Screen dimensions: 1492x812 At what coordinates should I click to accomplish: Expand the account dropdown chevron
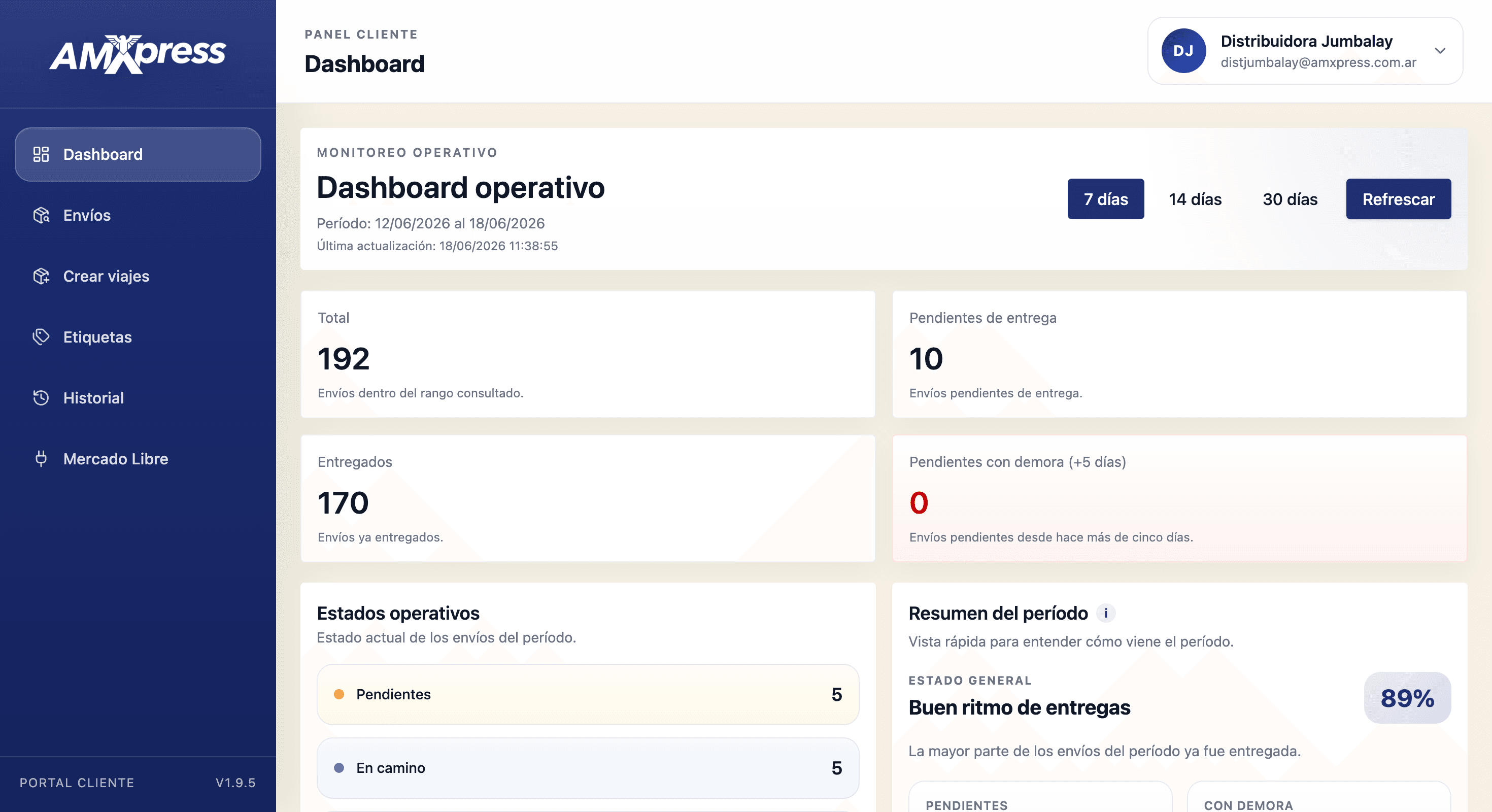coord(1440,51)
